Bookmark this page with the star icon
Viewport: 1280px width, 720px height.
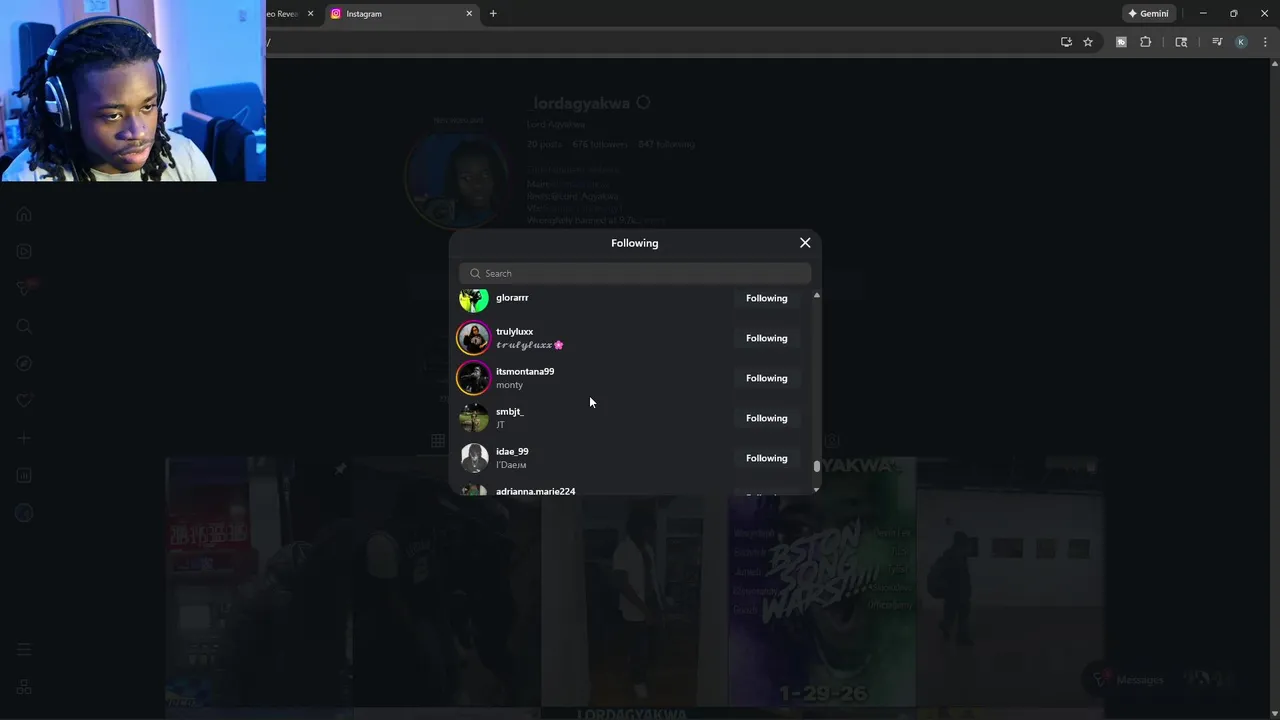click(x=1088, y=42)
